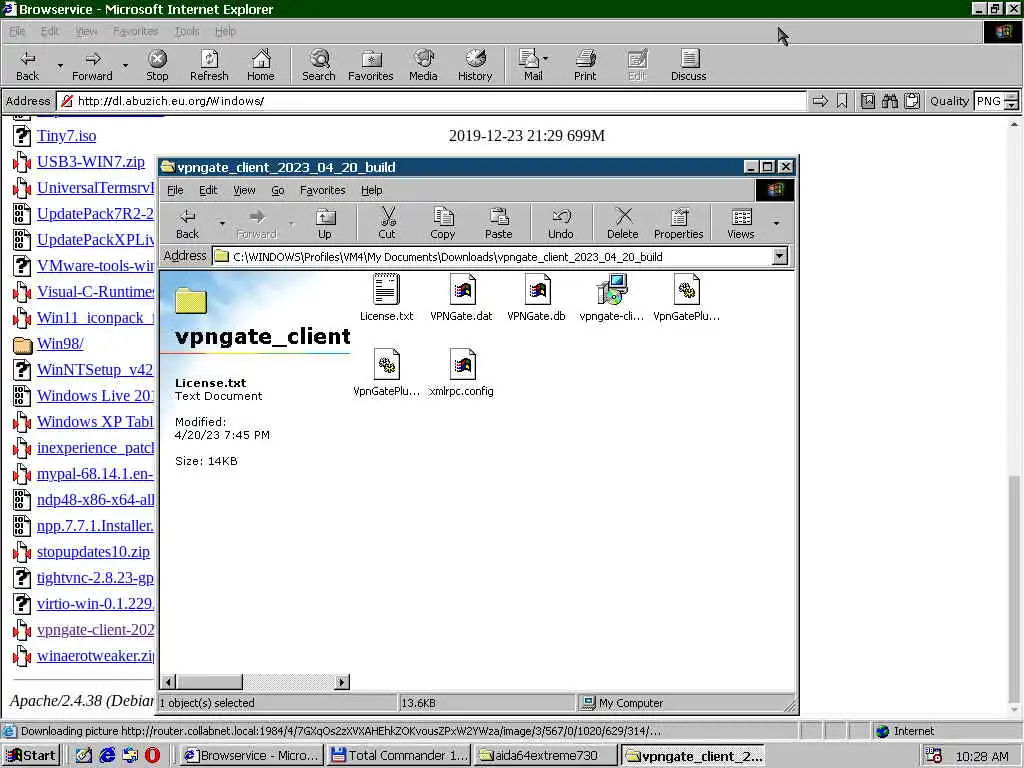
Task: Copy the selected file
Action: [x=442, y=223]
